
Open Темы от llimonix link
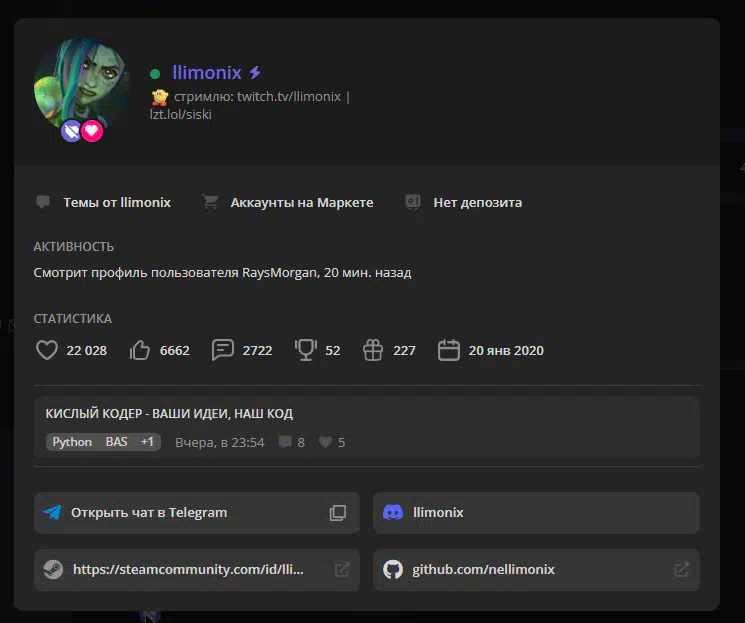(x=117, y=202)
